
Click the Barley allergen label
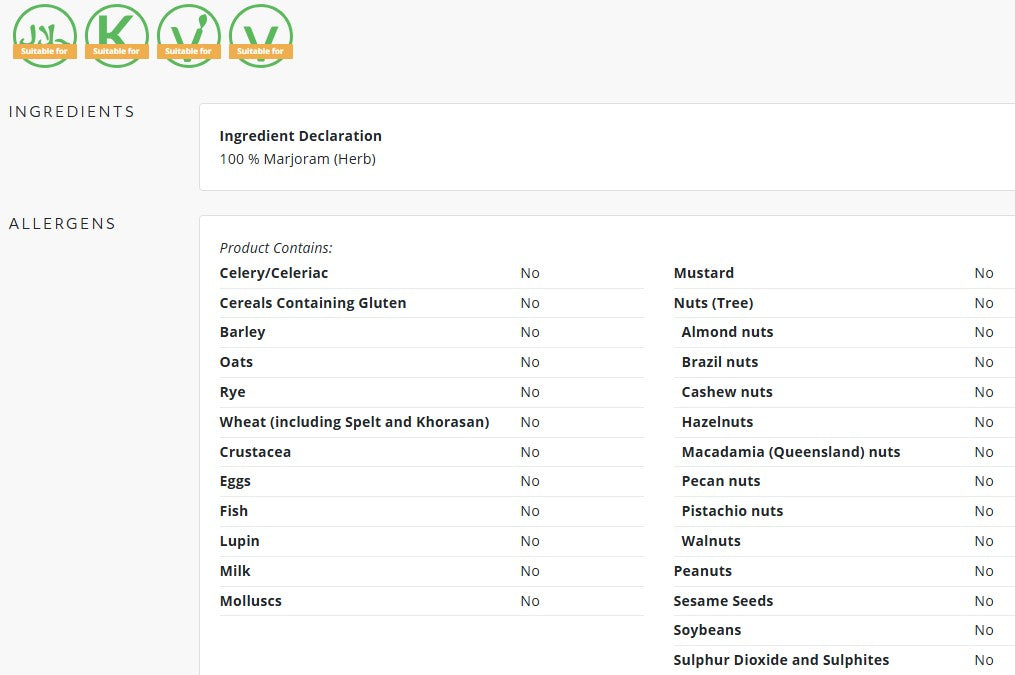(x=242, y=332)
